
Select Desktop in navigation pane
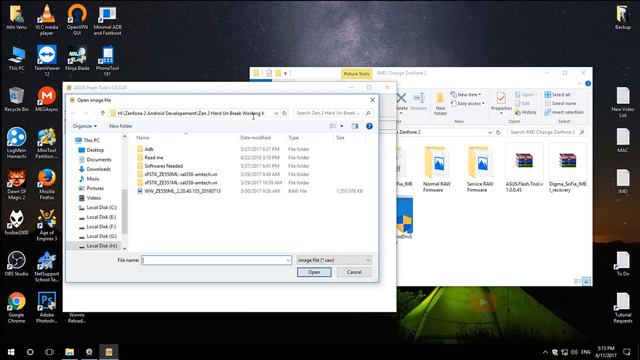click(x=91, y=150)
